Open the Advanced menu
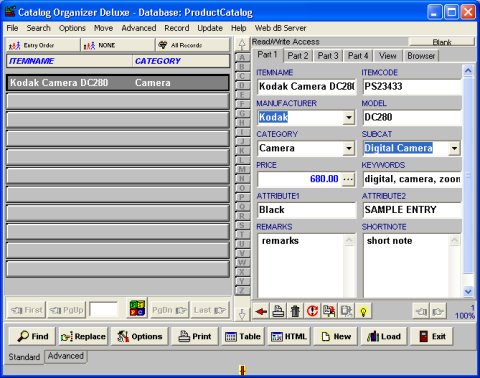 point(139,28)
